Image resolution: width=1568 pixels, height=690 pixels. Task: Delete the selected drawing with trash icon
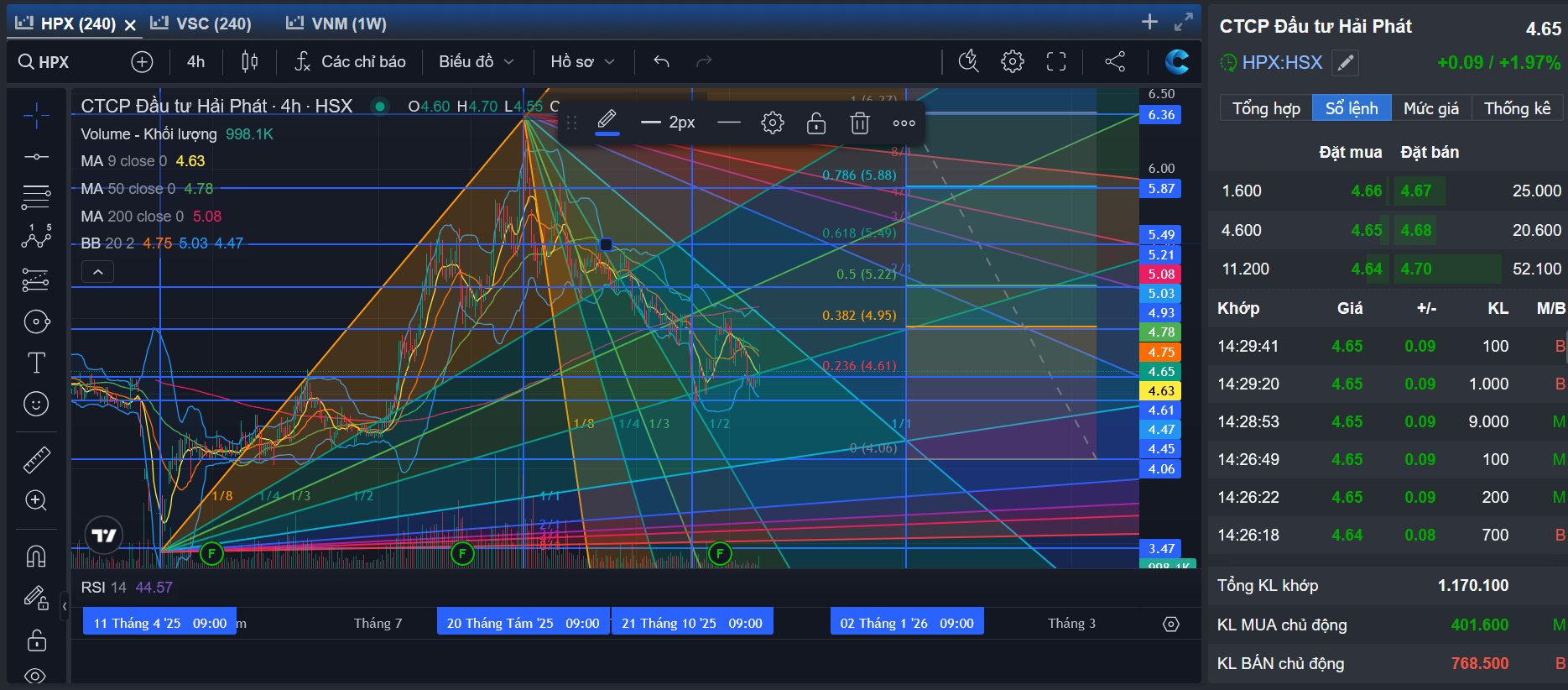coord(860,123)
